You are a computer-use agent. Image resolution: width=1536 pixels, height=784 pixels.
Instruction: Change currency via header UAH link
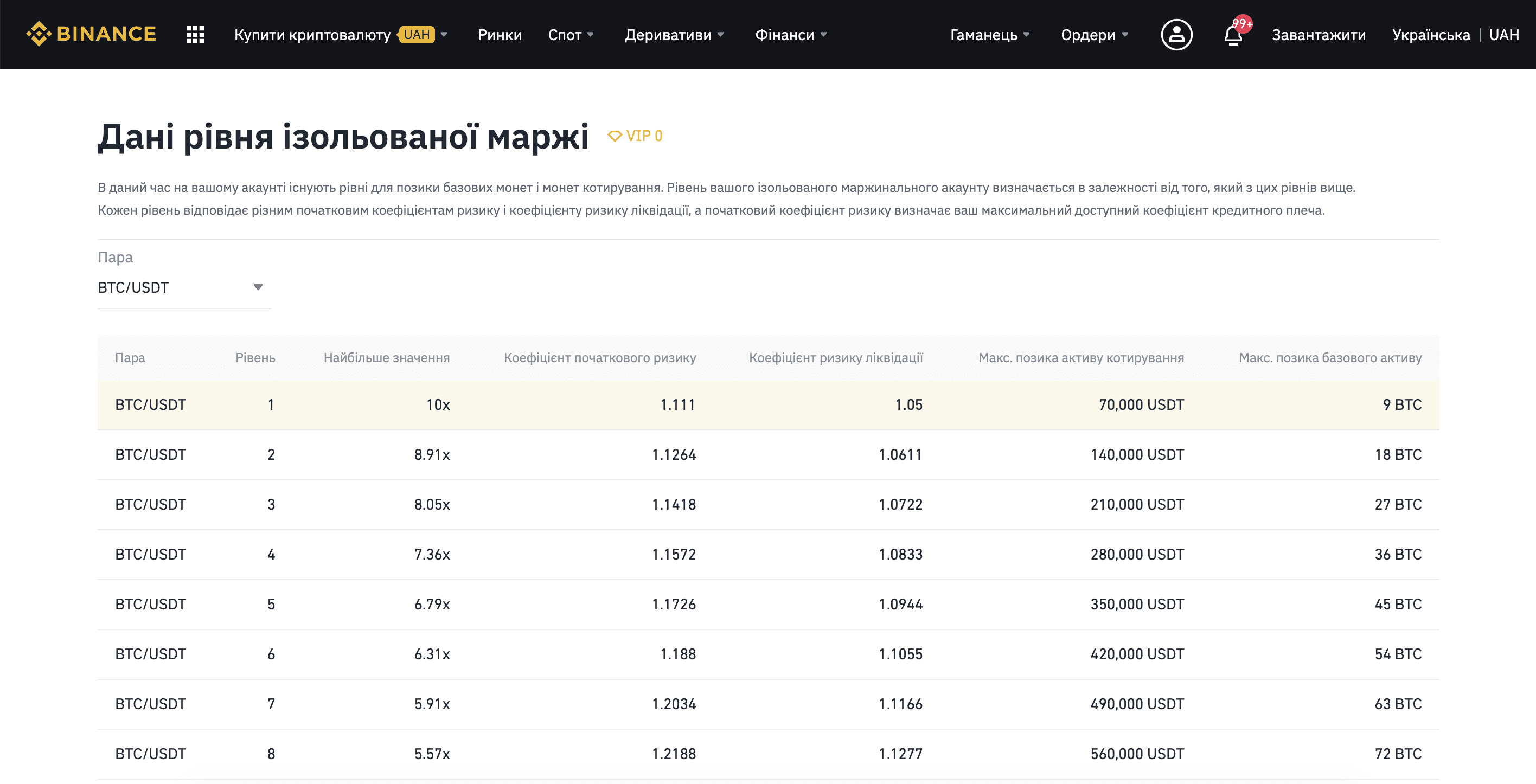[x=1504, y=35]
